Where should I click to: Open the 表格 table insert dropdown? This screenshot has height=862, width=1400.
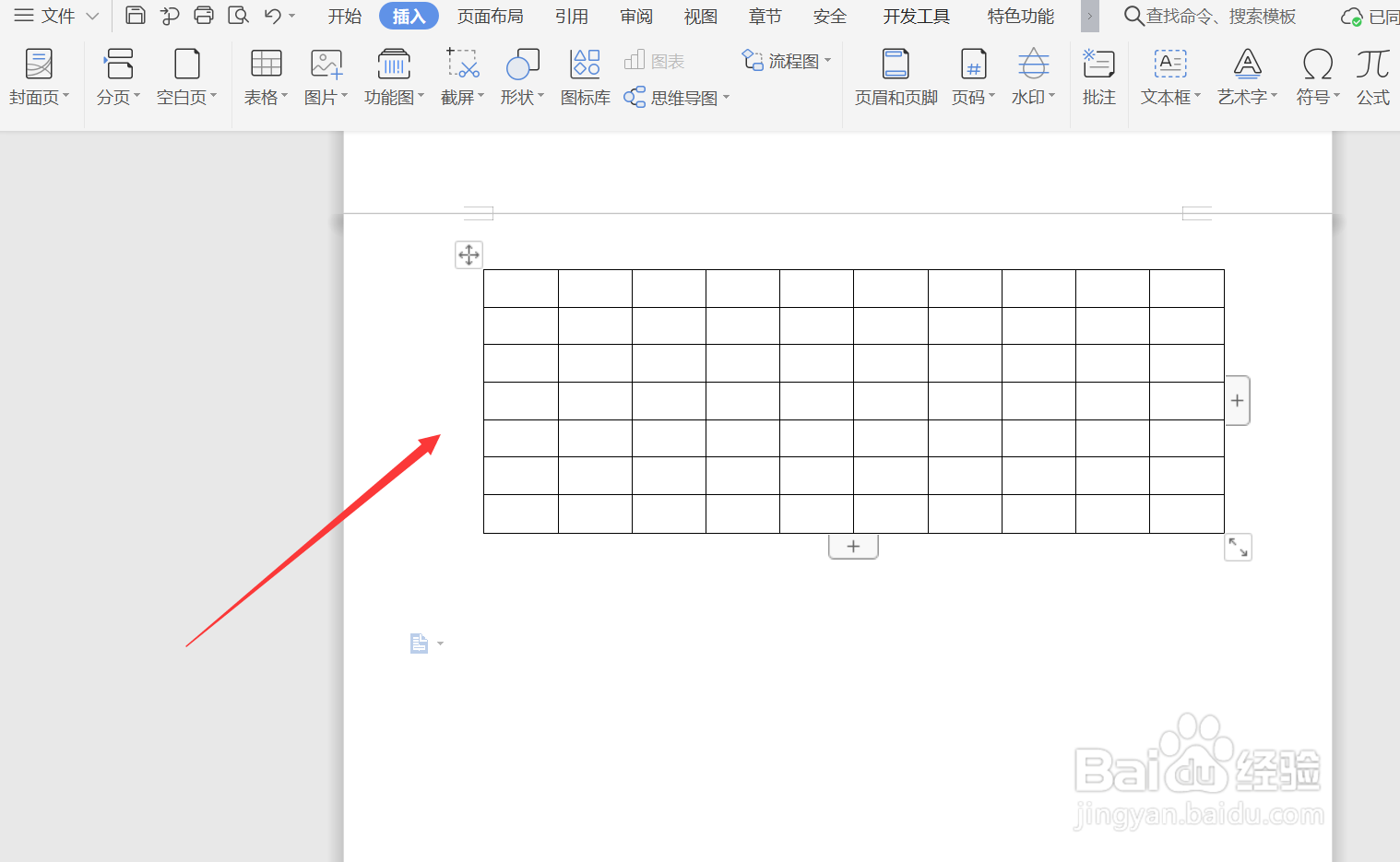click(x=267, y=77)
